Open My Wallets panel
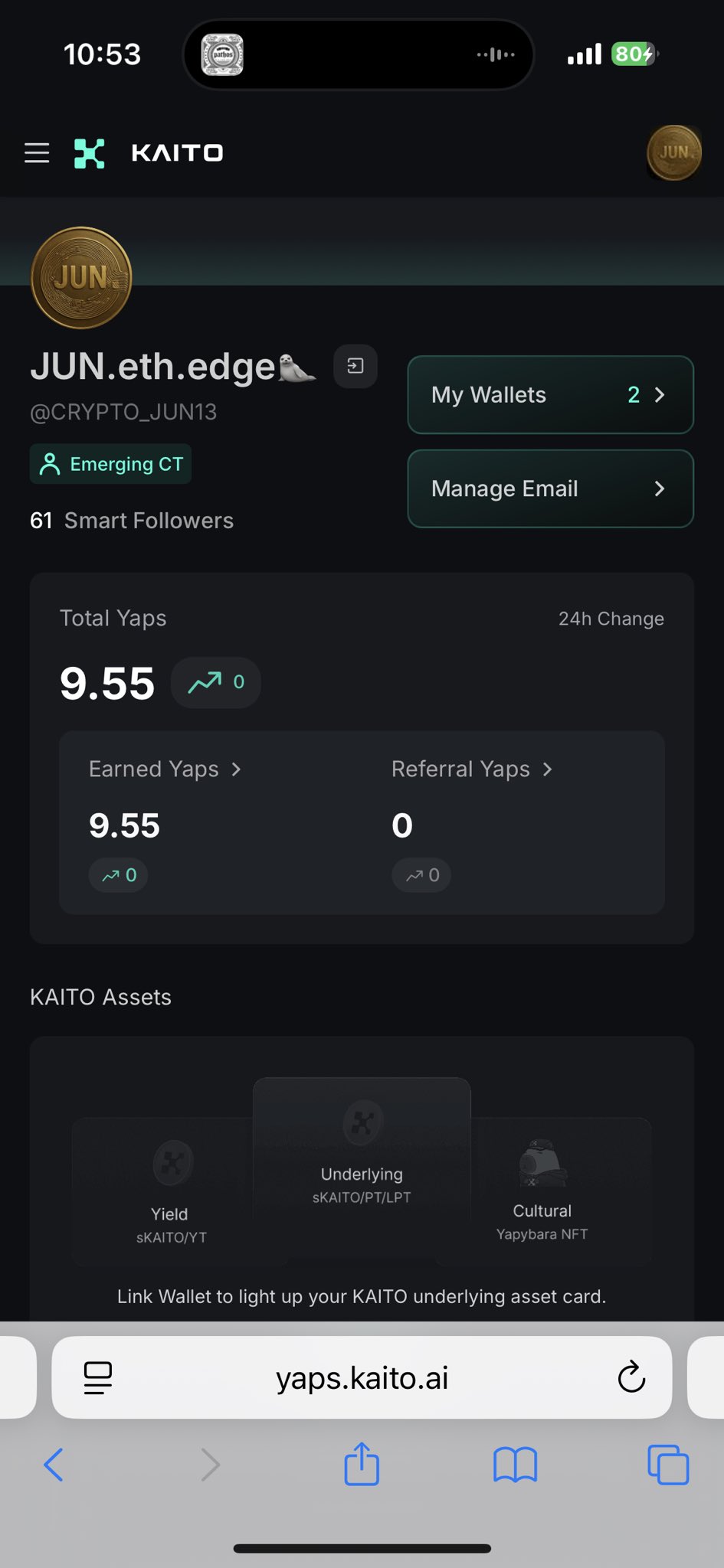The width and height of the screenshot is (724, 1568). (x=550, y=395)
